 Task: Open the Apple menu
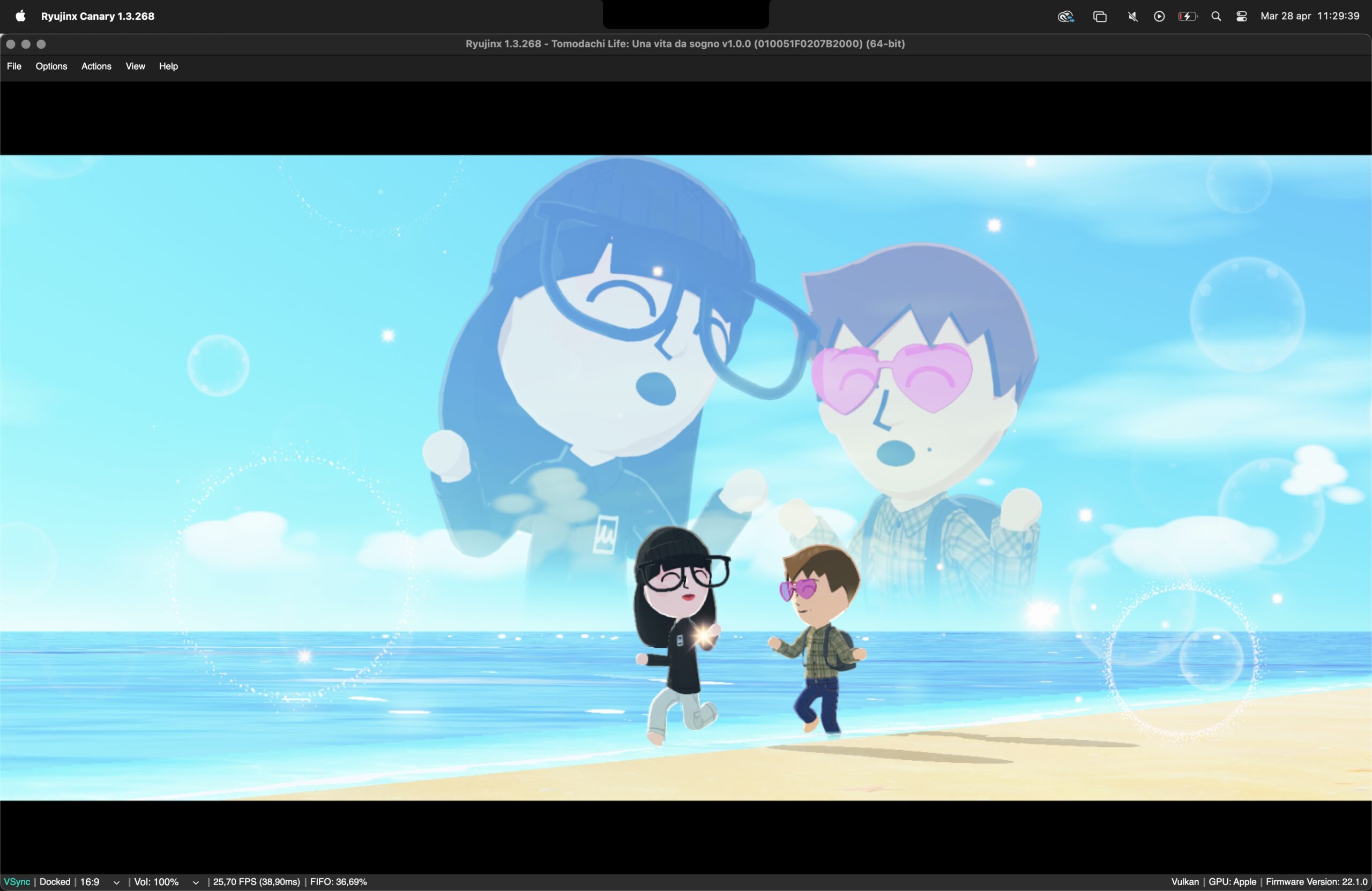click(21, 16)
